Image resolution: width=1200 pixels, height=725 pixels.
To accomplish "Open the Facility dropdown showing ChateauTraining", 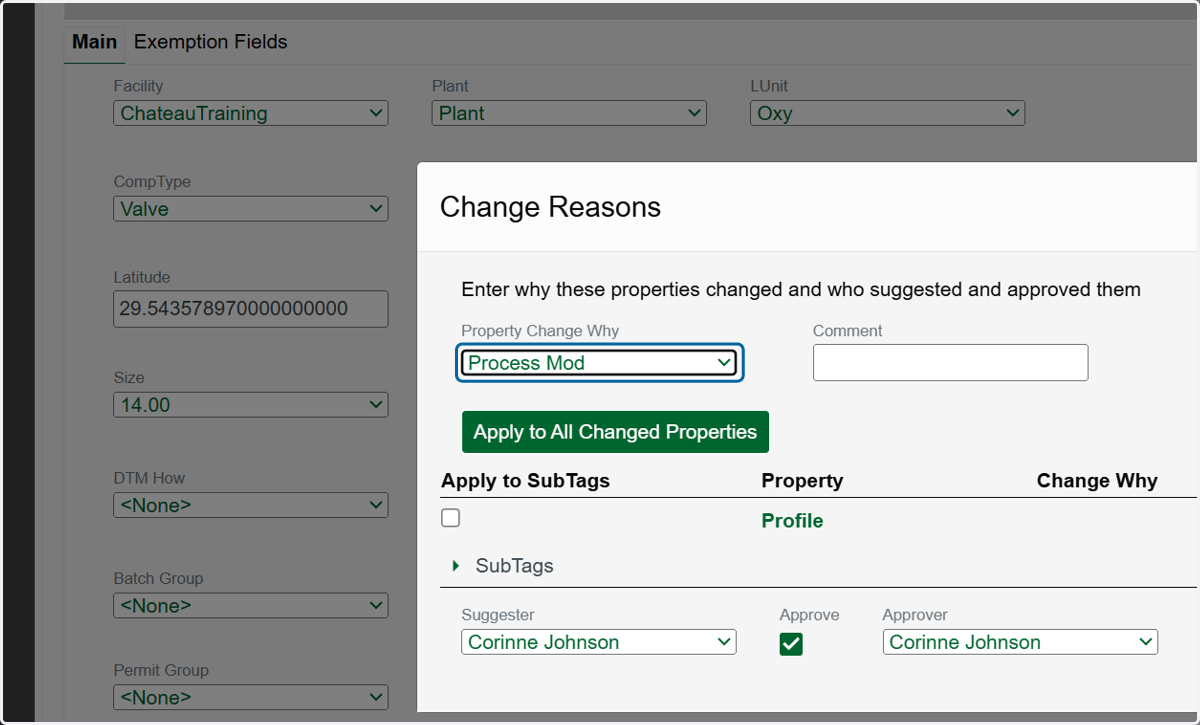I will pyautogui.click(x=251, y=113).
